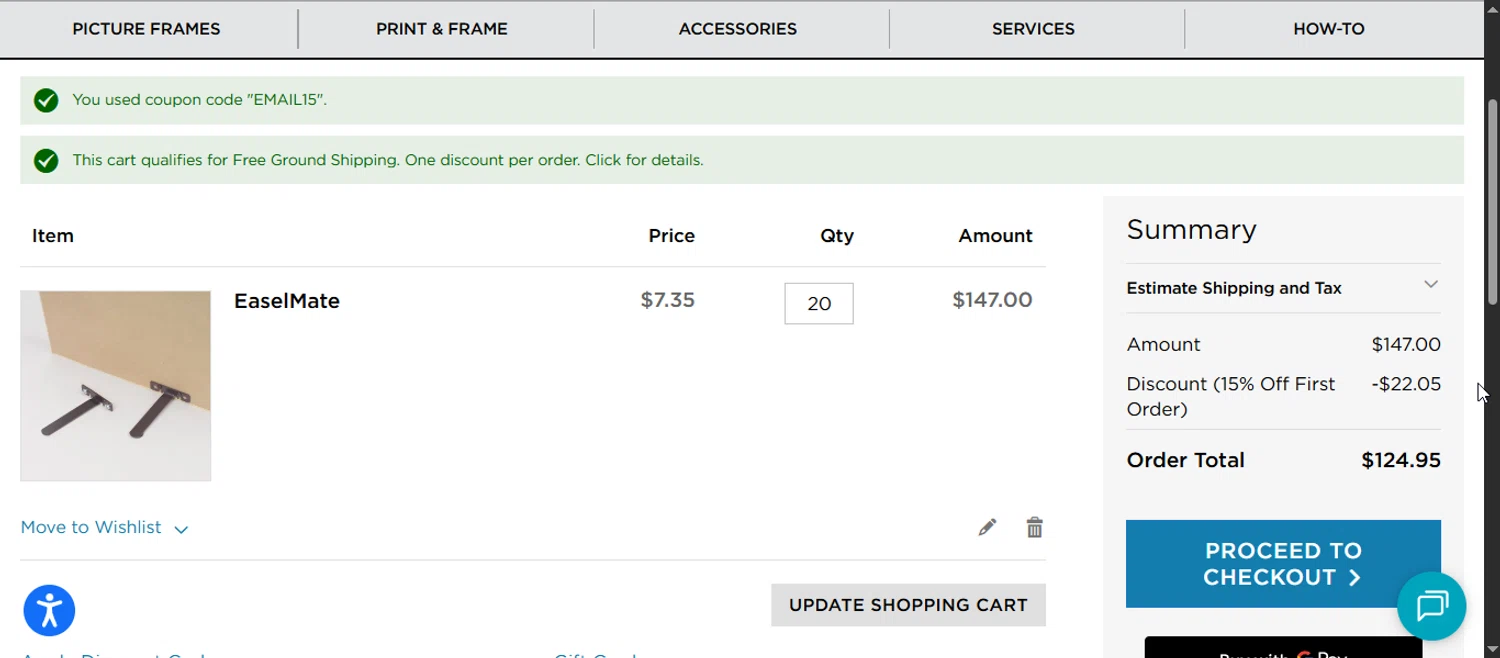Remove EaselMate using the trash icon

point(1035,527)
